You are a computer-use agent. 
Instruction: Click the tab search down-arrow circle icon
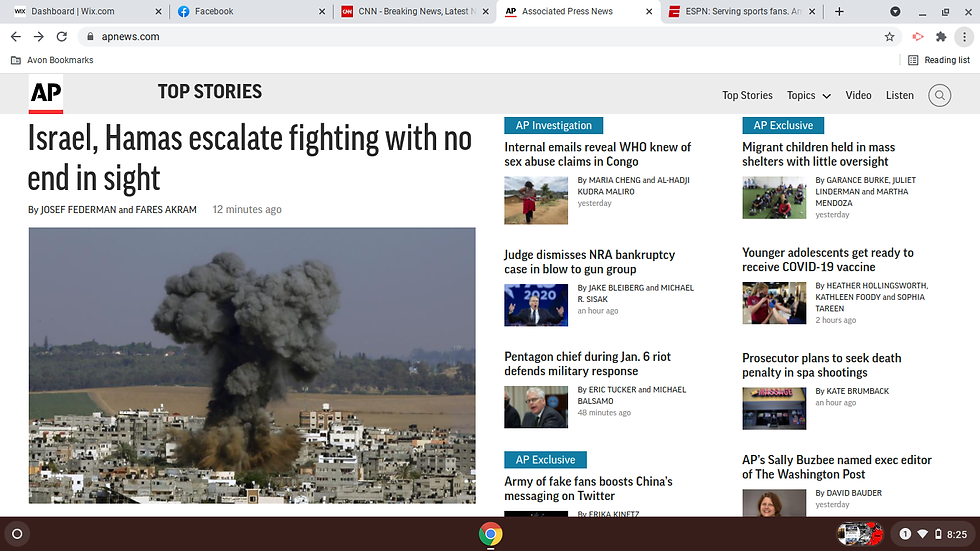(895, 11)
